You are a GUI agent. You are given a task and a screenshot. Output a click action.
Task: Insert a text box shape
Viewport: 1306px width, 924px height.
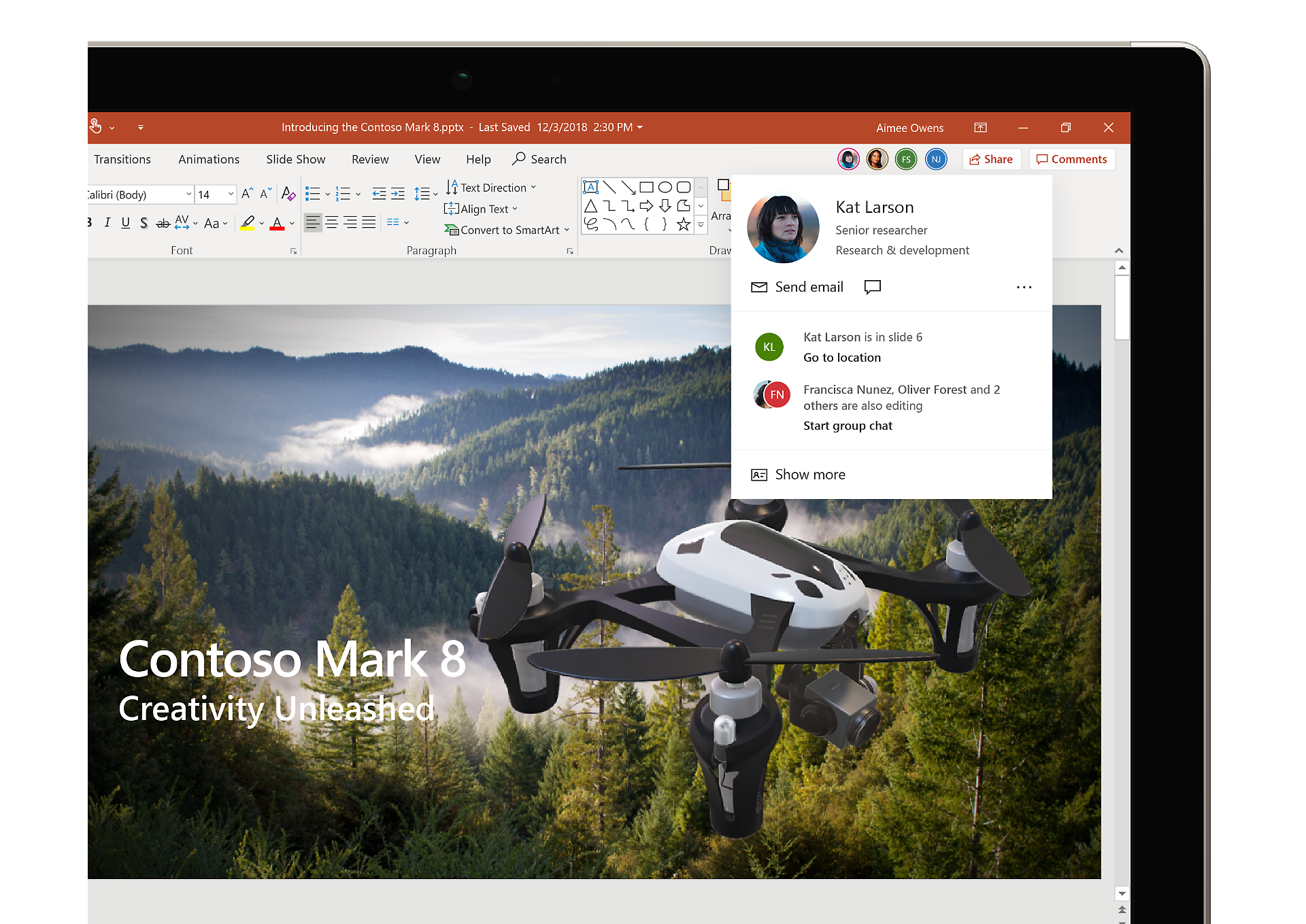point(590,187)
